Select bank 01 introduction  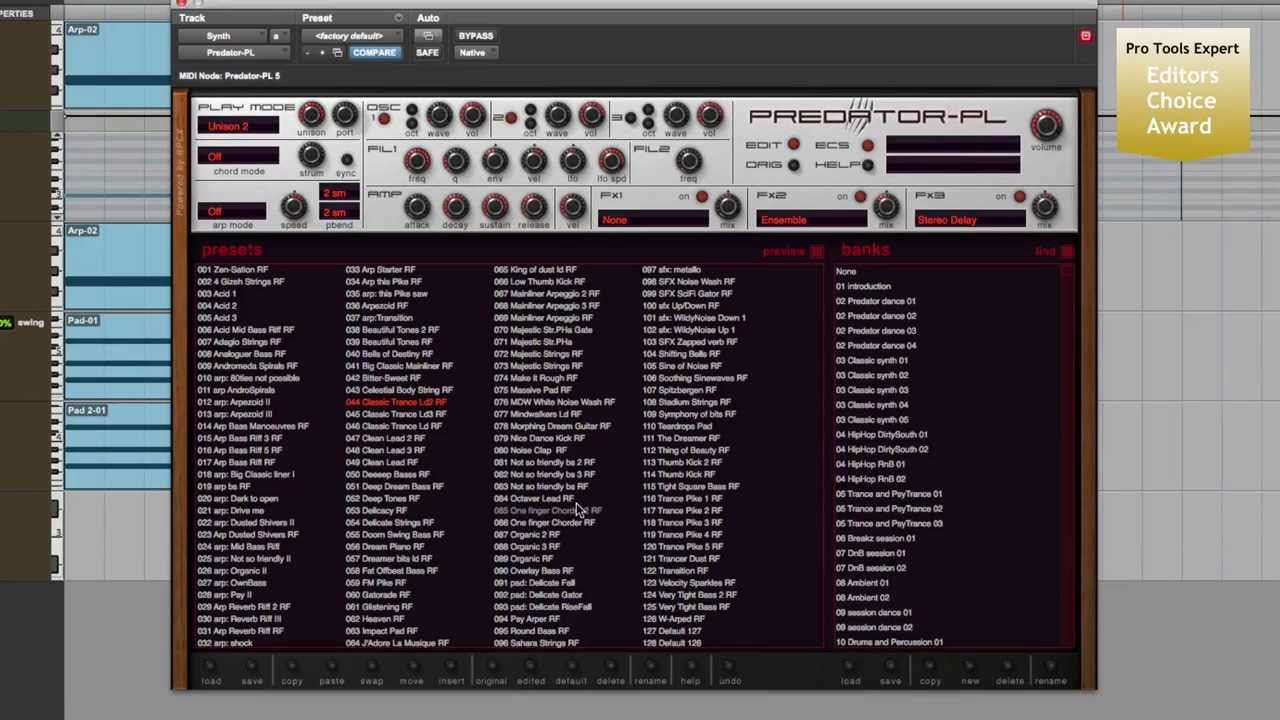click(863, 286)
